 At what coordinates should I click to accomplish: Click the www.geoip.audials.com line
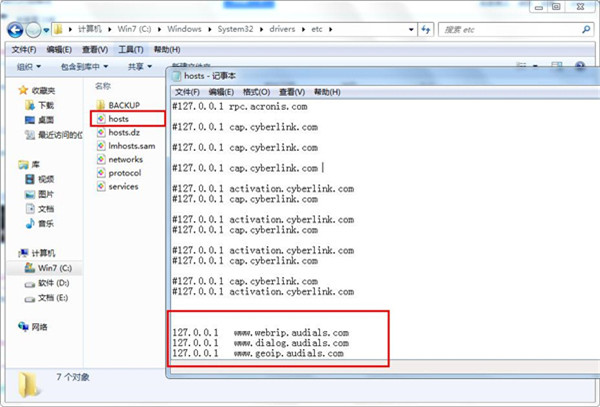pyautogui.click(x=258, y=353)
